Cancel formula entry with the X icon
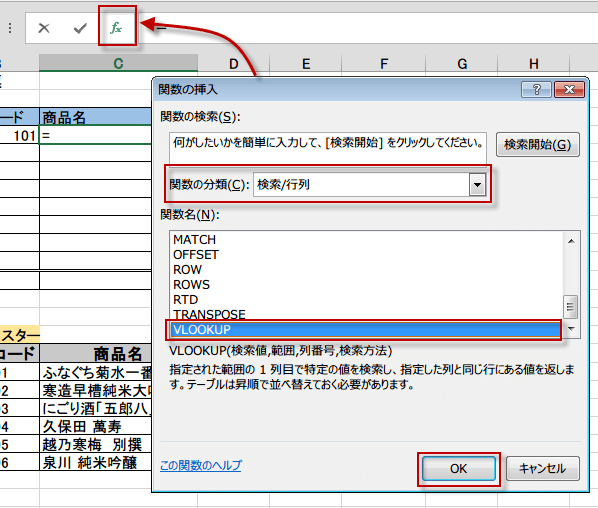The image size is (598, 508). 44,28
